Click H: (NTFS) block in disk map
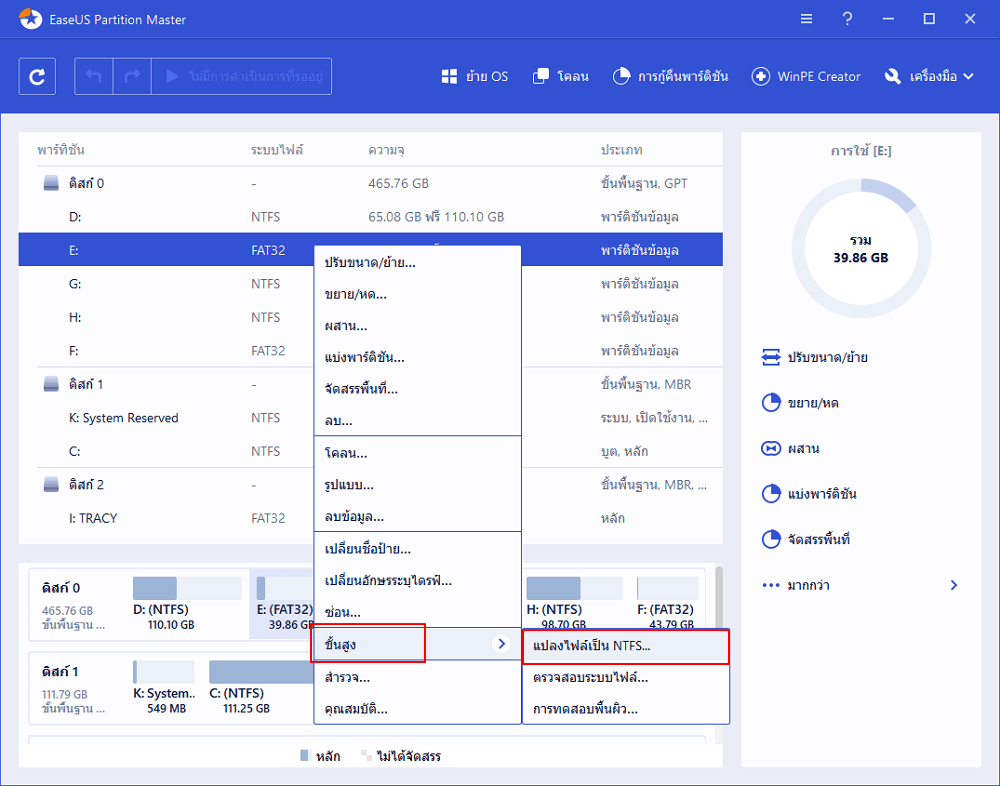The height and width of the screenshot is (786, 1000). (x=573, y=604)
